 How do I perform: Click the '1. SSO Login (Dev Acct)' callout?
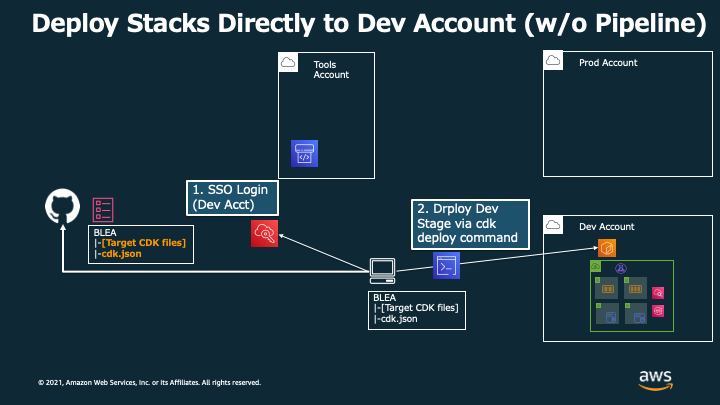pyautogui.click(x=232, y=197)
